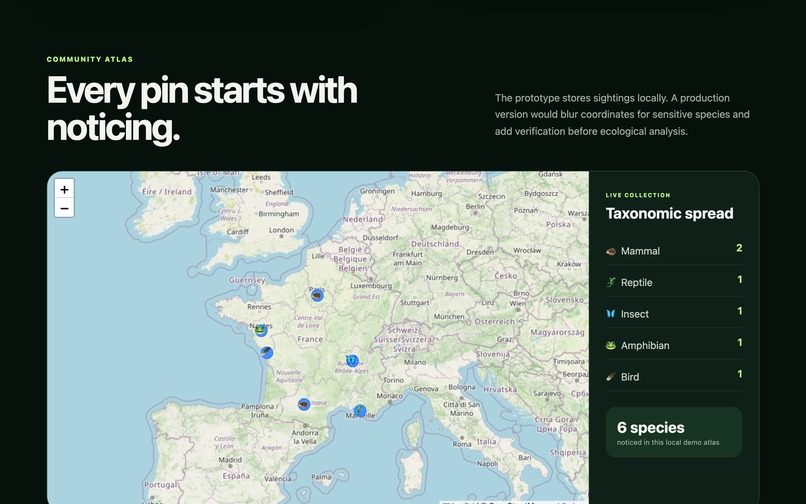Open the 6 species summary card
Image resolution: width=806 pixels, height=504 pixels.
click(674, 433)
